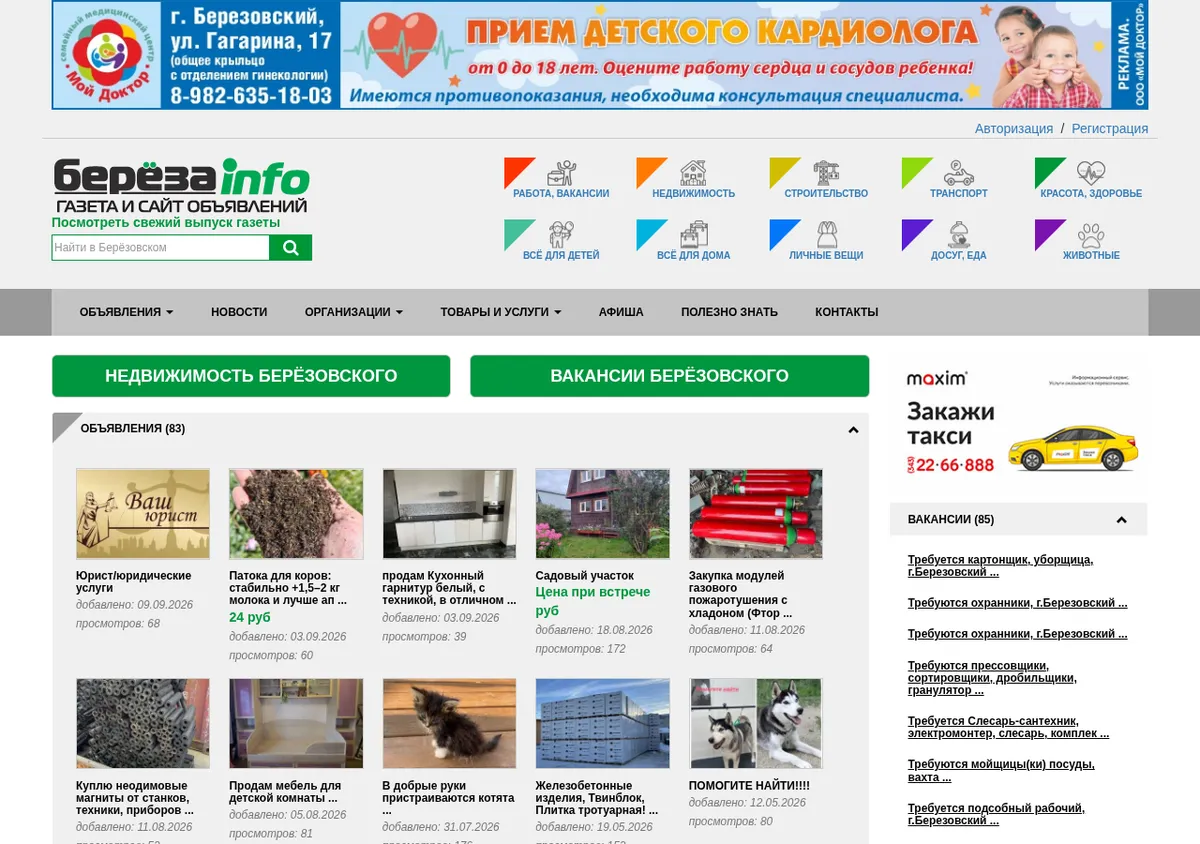Open the Работа, вакансии category icon

(x=561, y=173)
